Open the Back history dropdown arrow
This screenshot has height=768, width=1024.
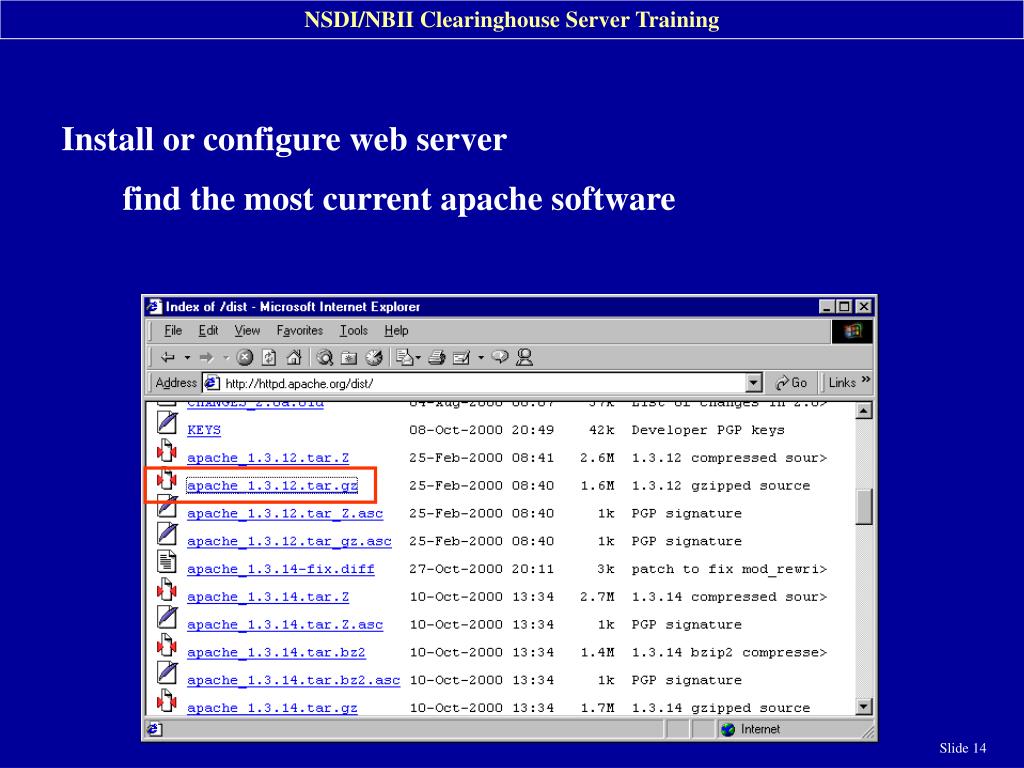click(187, 358)
